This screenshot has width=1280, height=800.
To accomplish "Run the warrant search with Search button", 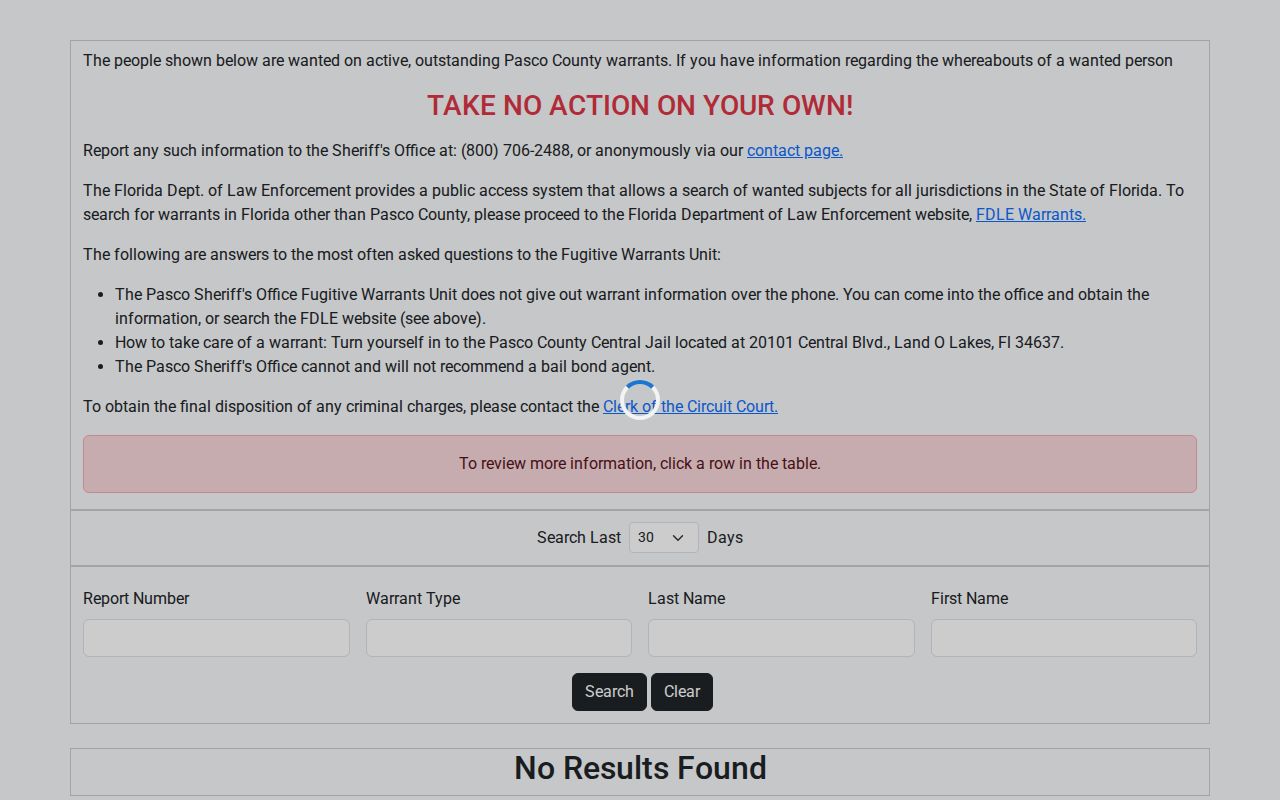I will [x=609, y=692].
